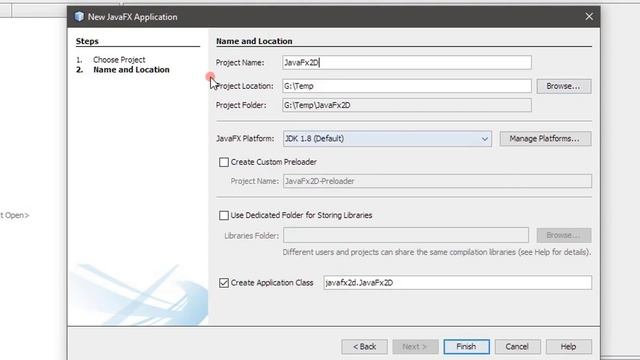Enable Use Dedicated Folder for Storing Libraries
The width and height of the screenshot is (640, 360).
click(x=224, y=215)
